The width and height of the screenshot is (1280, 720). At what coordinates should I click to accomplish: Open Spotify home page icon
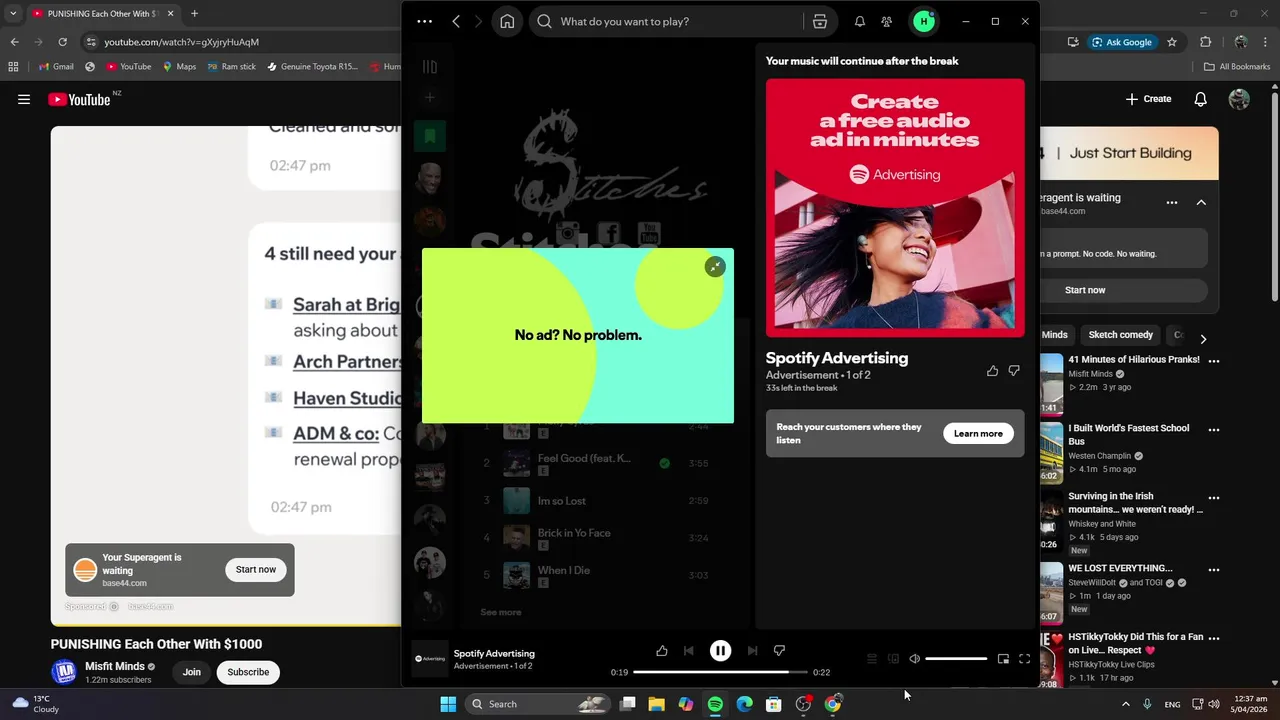click(507, 21)
